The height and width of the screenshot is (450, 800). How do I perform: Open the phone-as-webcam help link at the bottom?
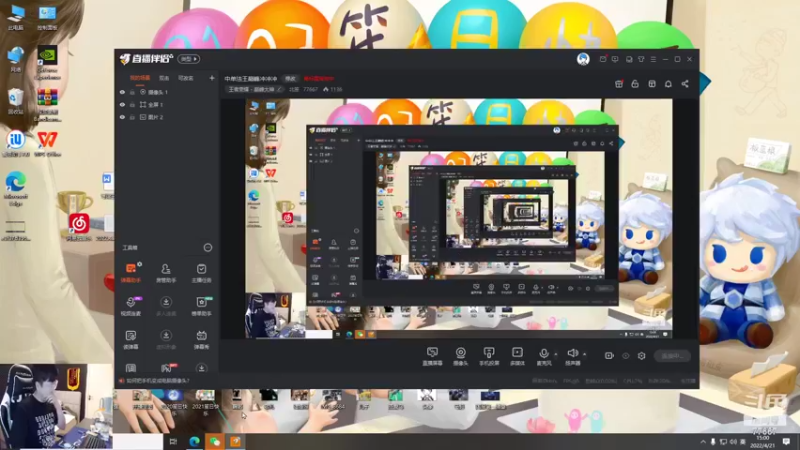tap(158, 381)
